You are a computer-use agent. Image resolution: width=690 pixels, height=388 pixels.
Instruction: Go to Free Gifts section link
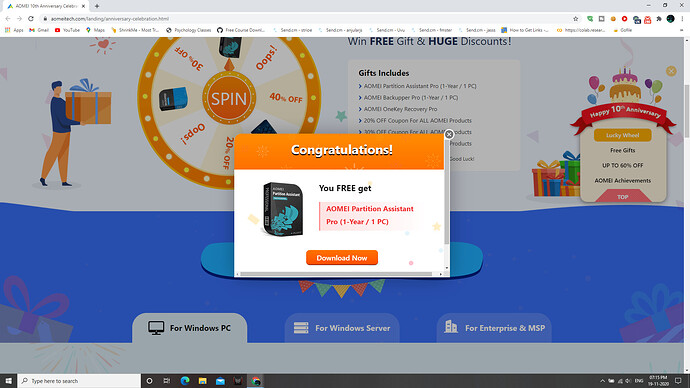622,150
